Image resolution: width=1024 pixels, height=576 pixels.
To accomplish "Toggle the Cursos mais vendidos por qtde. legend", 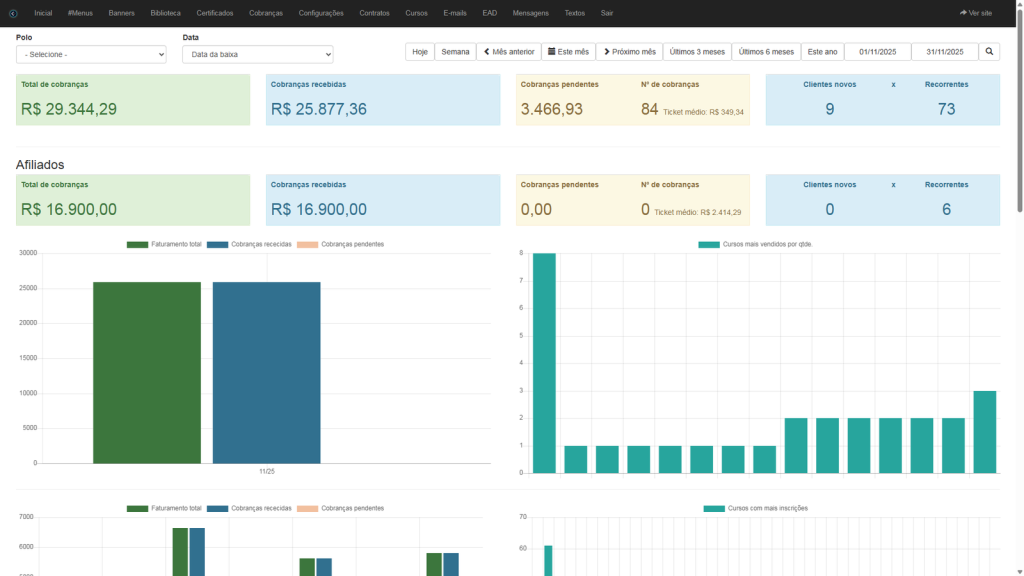I will (x=755, y=244).
